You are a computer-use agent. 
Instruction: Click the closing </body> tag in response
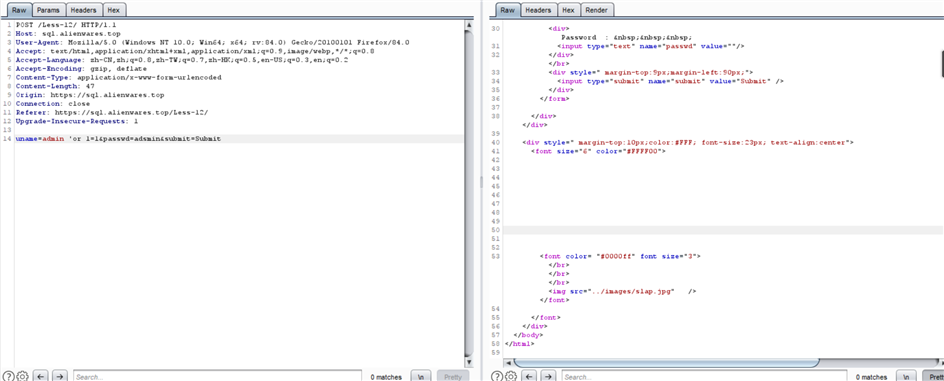[528, 335]
